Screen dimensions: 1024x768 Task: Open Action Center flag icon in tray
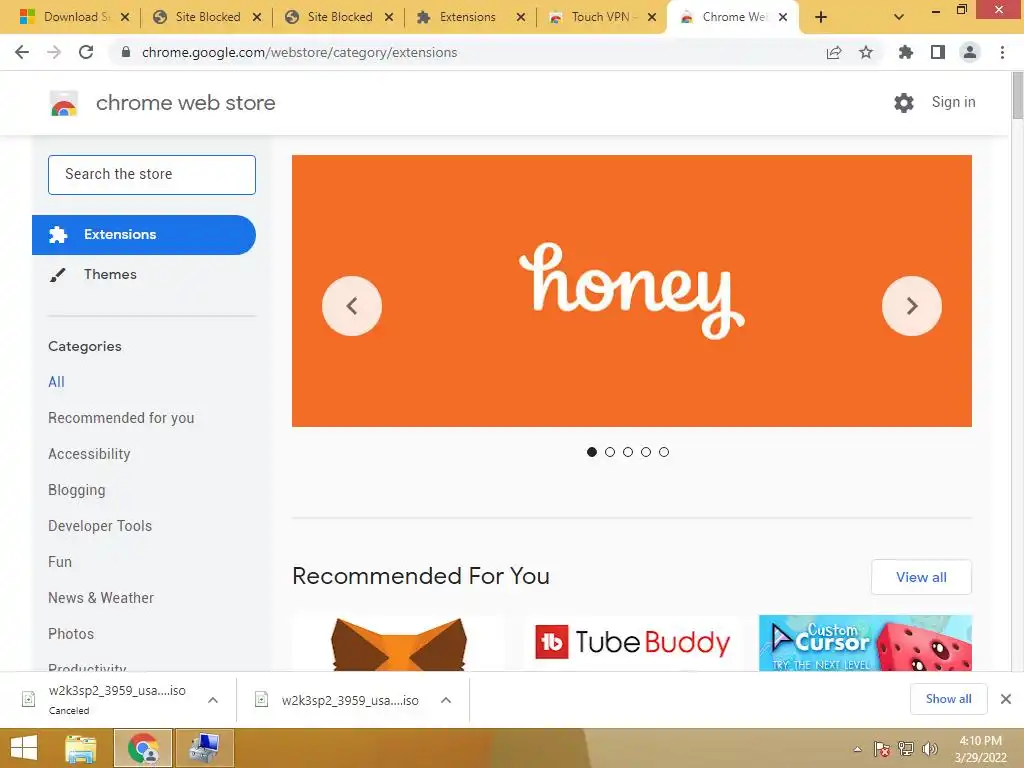tap(882, 749)
